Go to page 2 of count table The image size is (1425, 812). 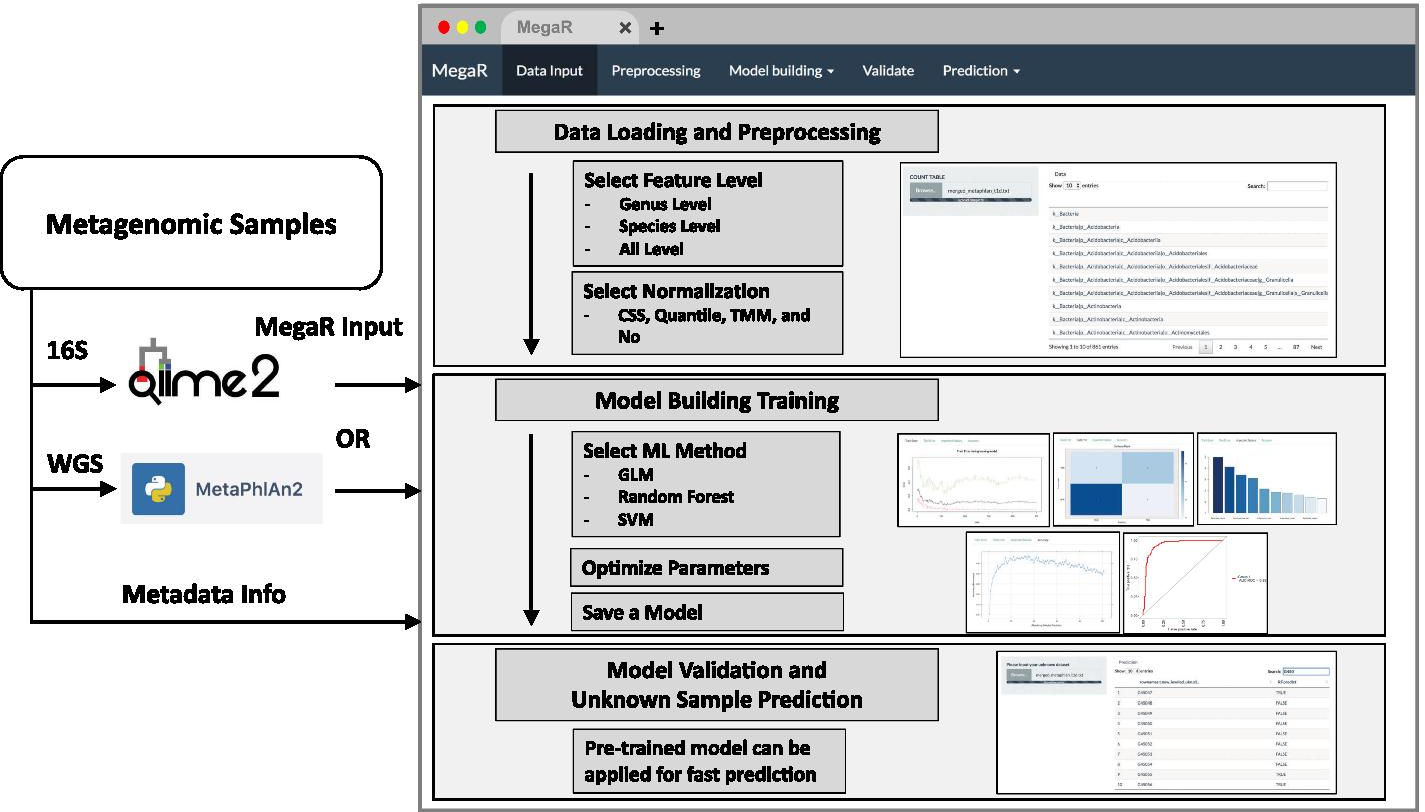click(1221, 347)
